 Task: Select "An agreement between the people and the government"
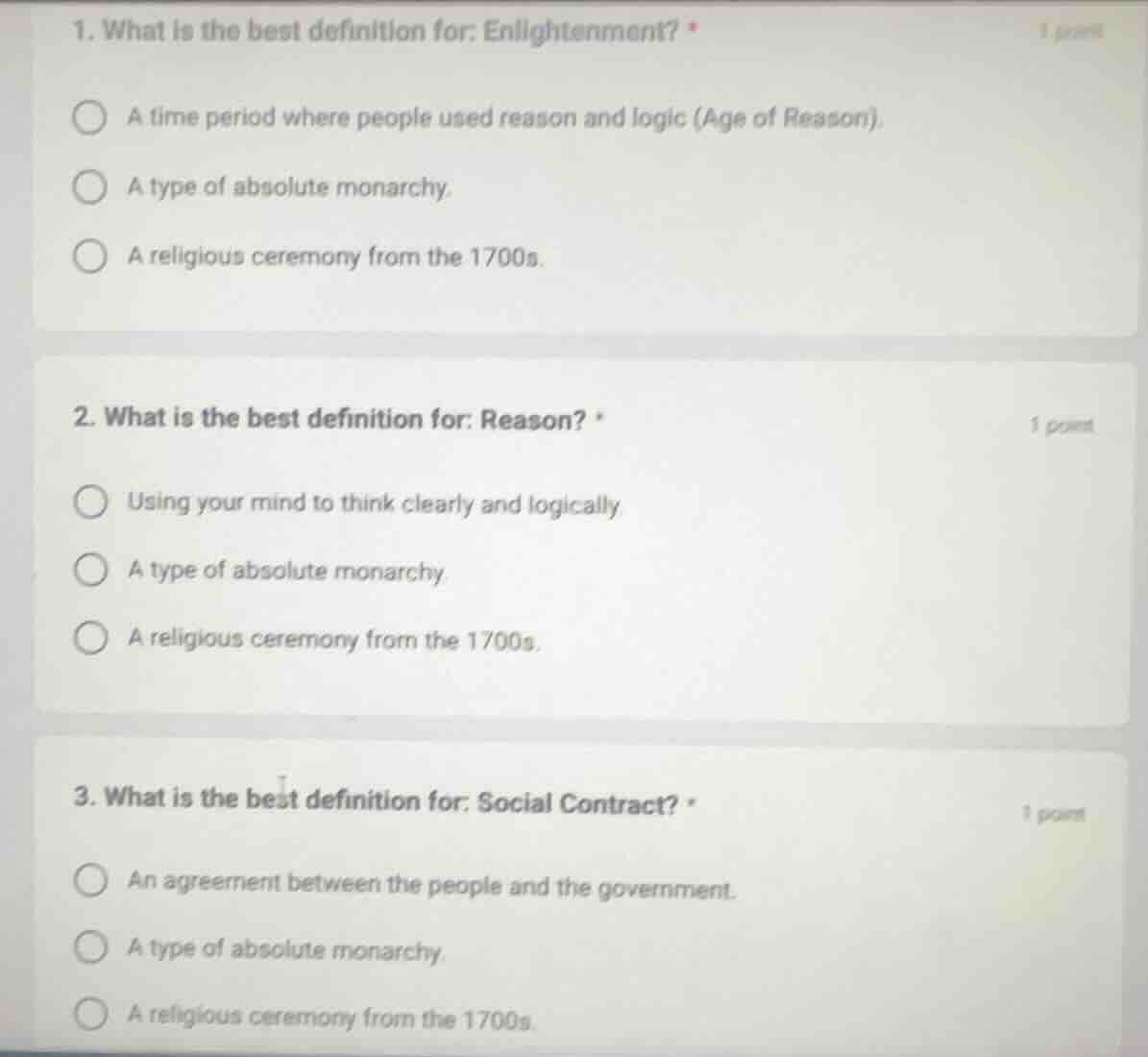[x=91, y=880]
